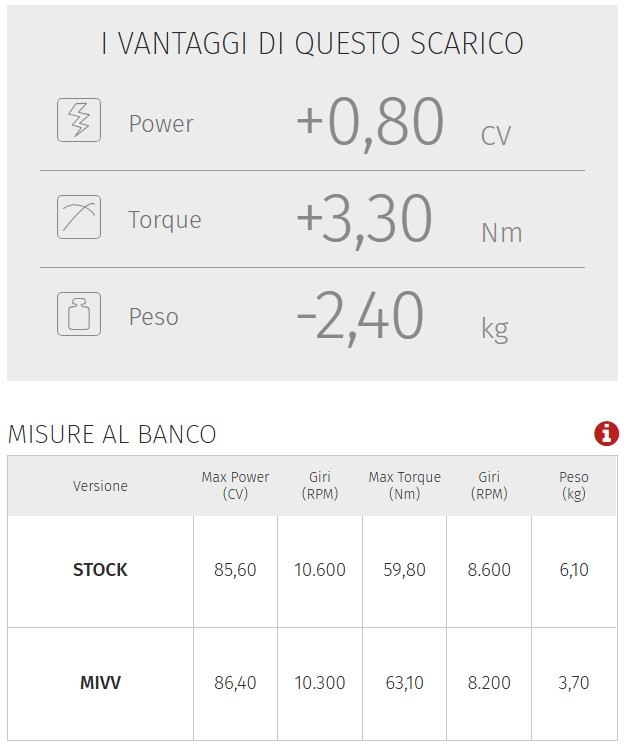Click the I VANTAGGI DI QUESTO SCARICO title
Image resolution: width=624 pixels, height=745 pixels.
[312, 44]
